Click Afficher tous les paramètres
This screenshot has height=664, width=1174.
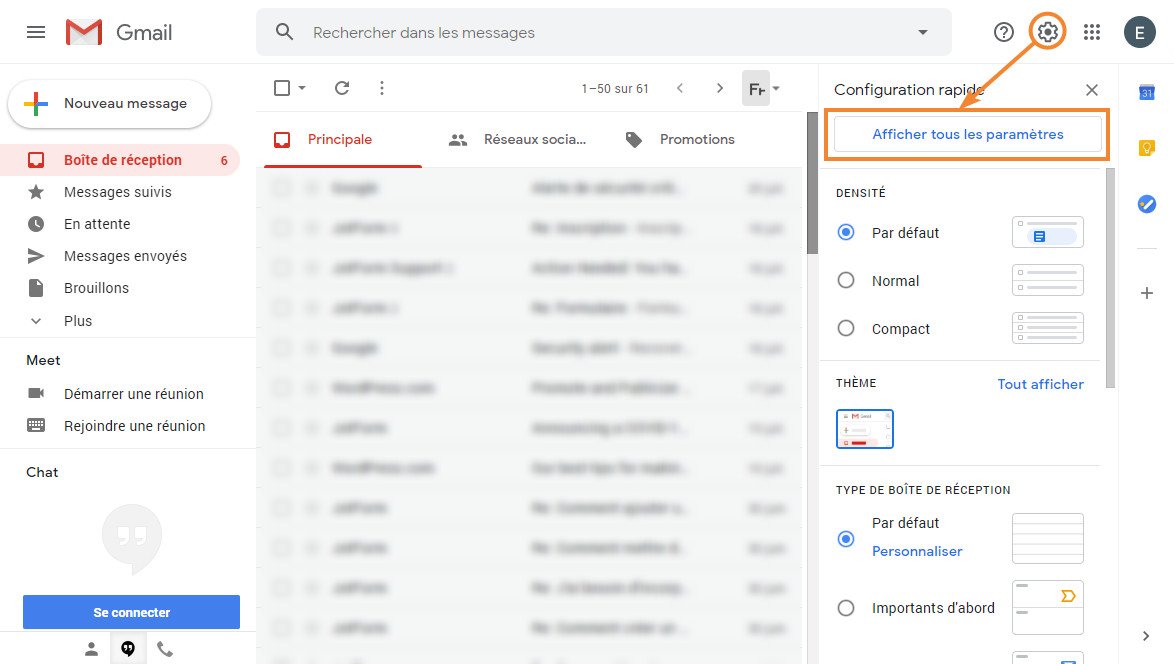[x=966, y=133]
